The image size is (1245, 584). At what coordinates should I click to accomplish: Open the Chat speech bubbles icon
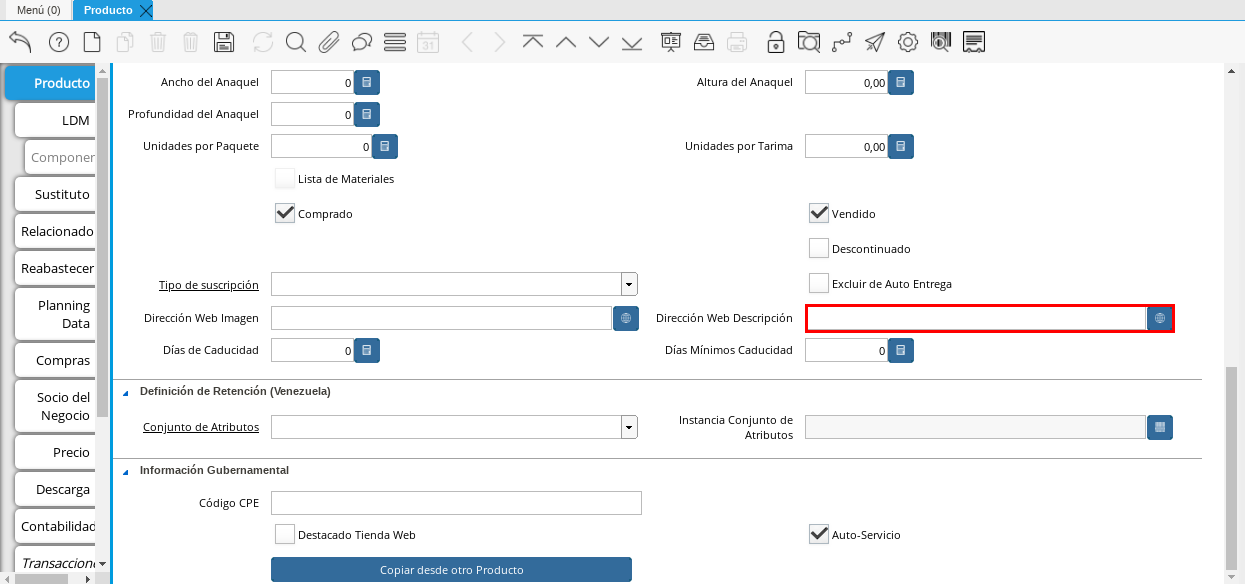click(x=362, y=42)
